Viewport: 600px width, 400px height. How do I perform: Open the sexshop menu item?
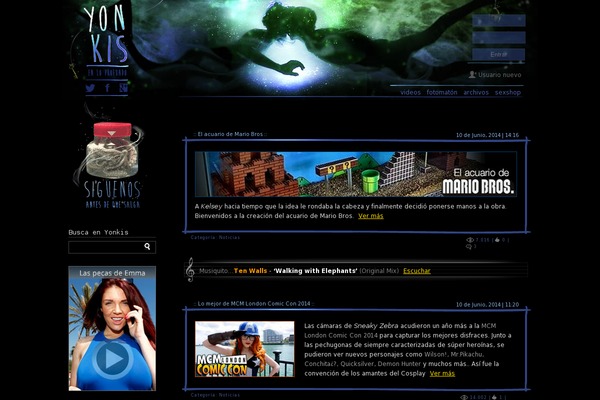pos(508,92)
